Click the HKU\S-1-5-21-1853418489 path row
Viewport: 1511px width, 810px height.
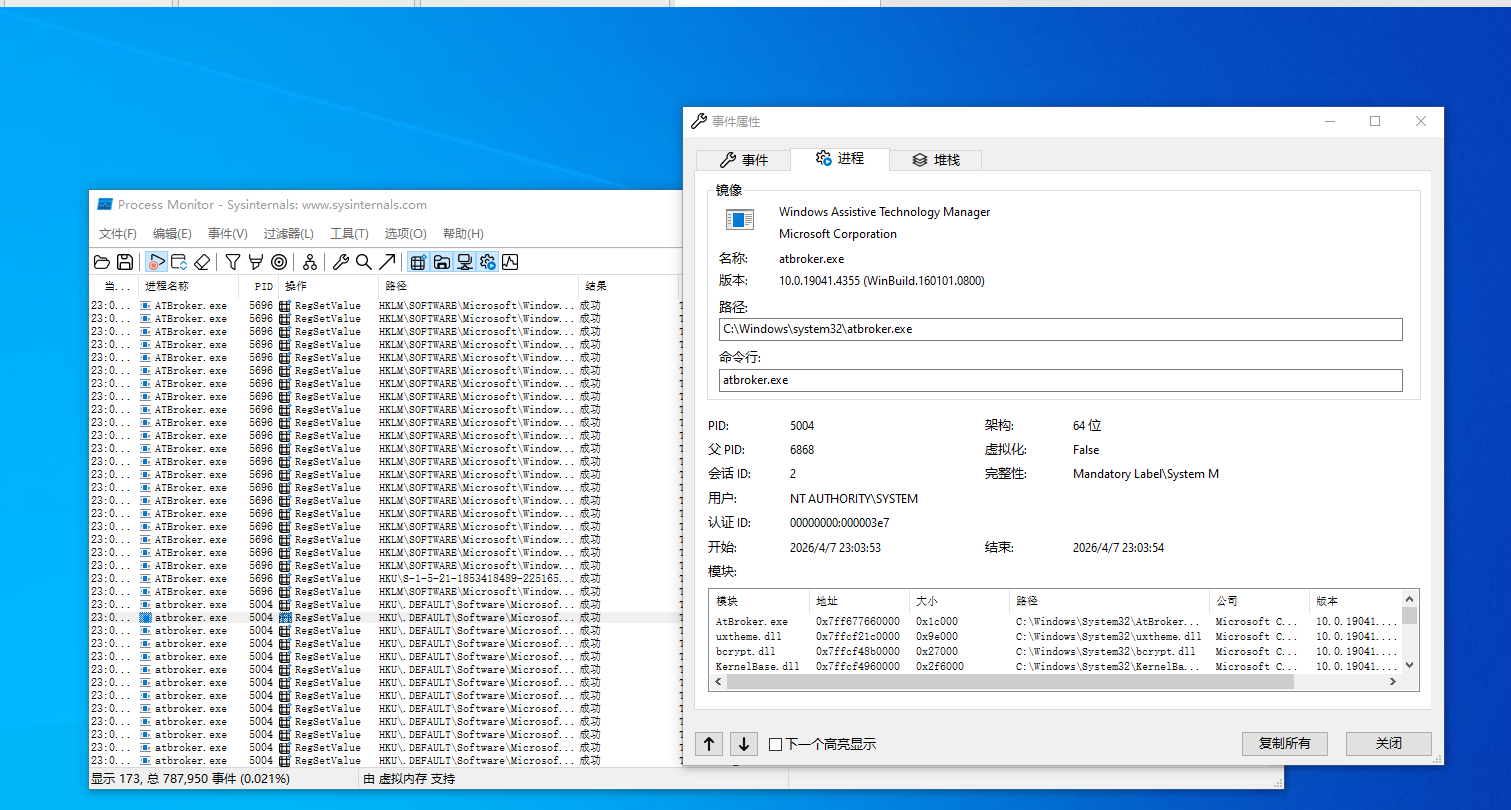point(385,578)
